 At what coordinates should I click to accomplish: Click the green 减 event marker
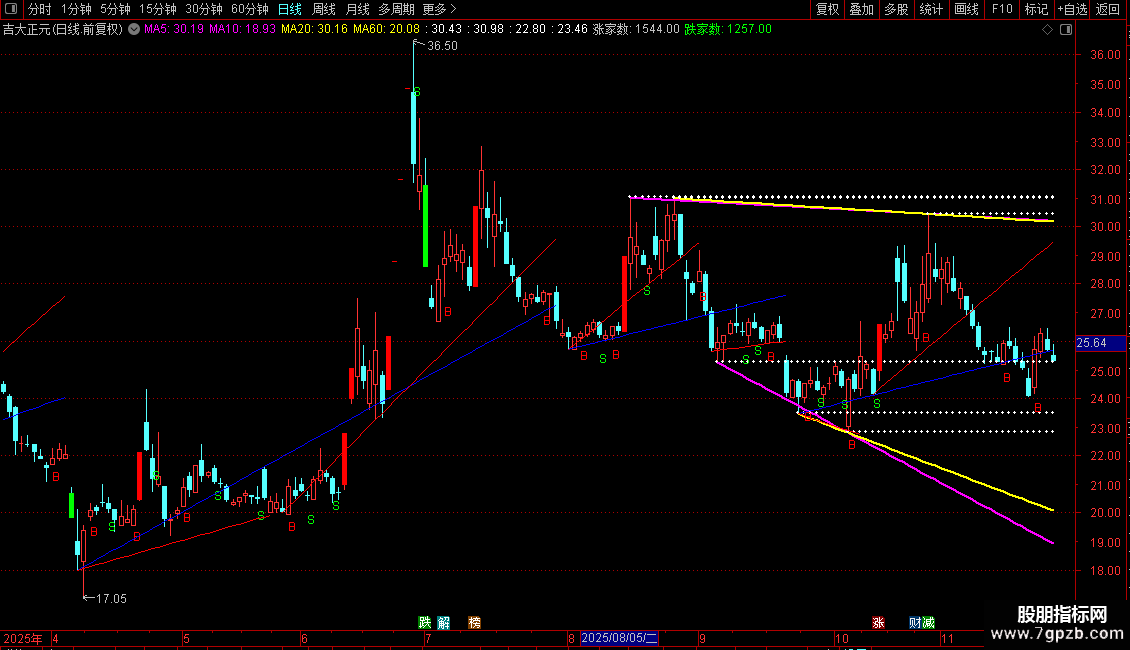point(928,623)
